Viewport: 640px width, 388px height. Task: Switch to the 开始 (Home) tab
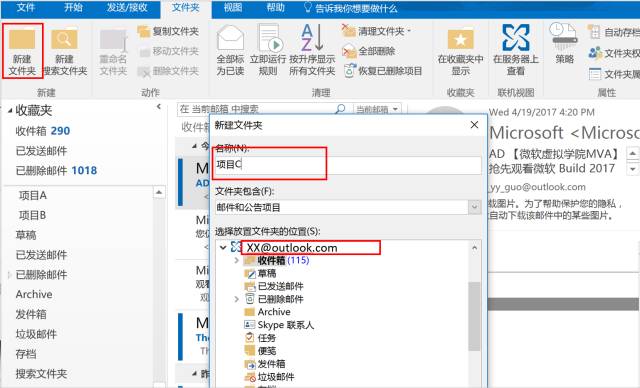[73, 7]
